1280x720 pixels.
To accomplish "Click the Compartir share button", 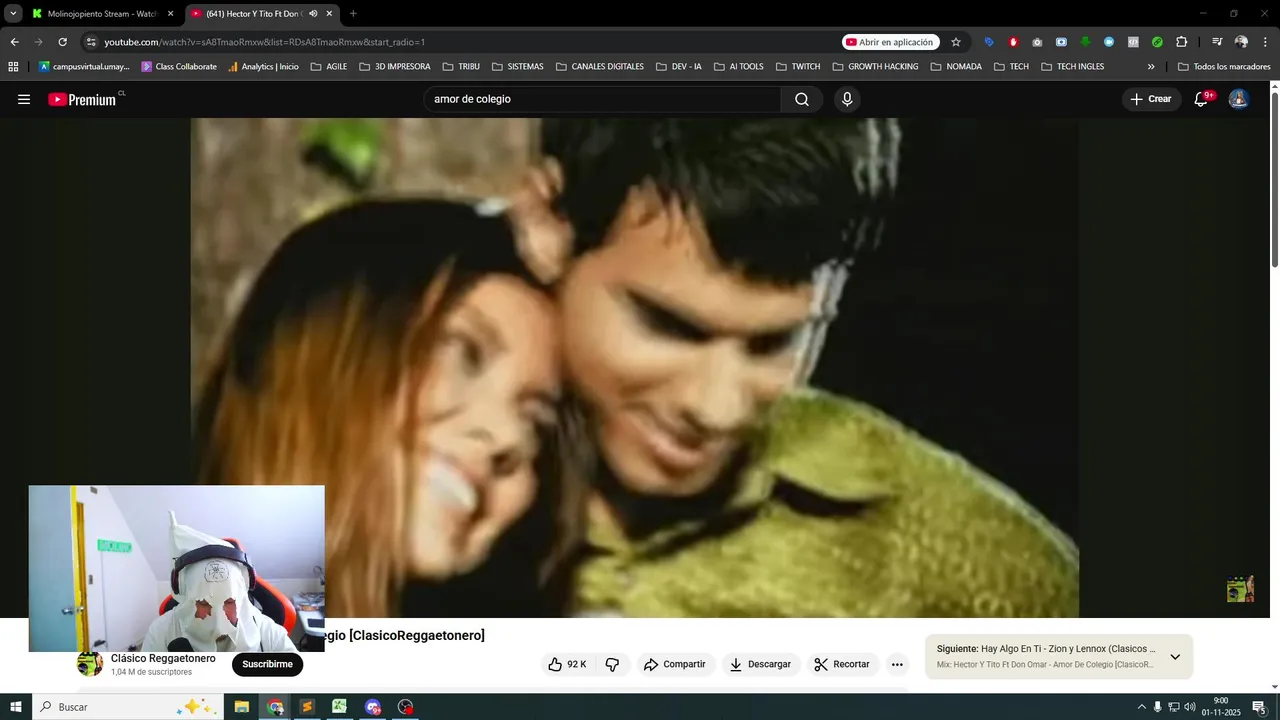I will point(675,664).
